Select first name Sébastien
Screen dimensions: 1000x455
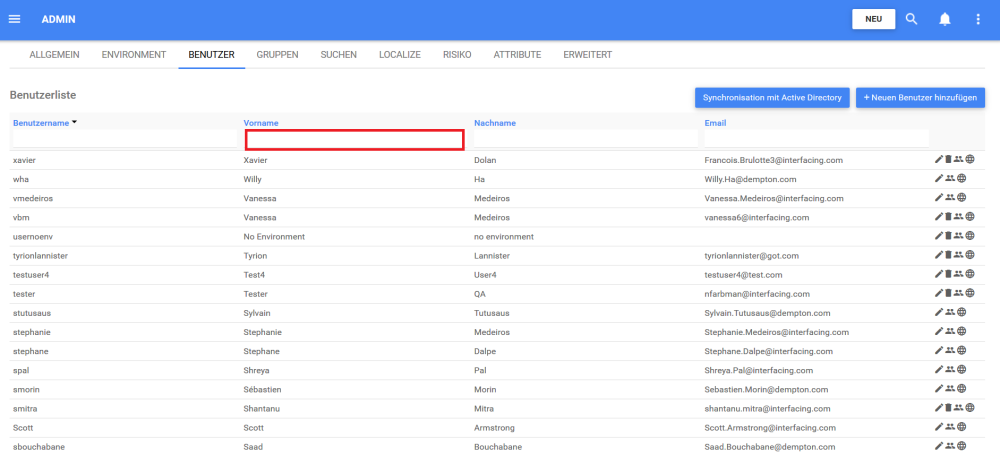263,389
